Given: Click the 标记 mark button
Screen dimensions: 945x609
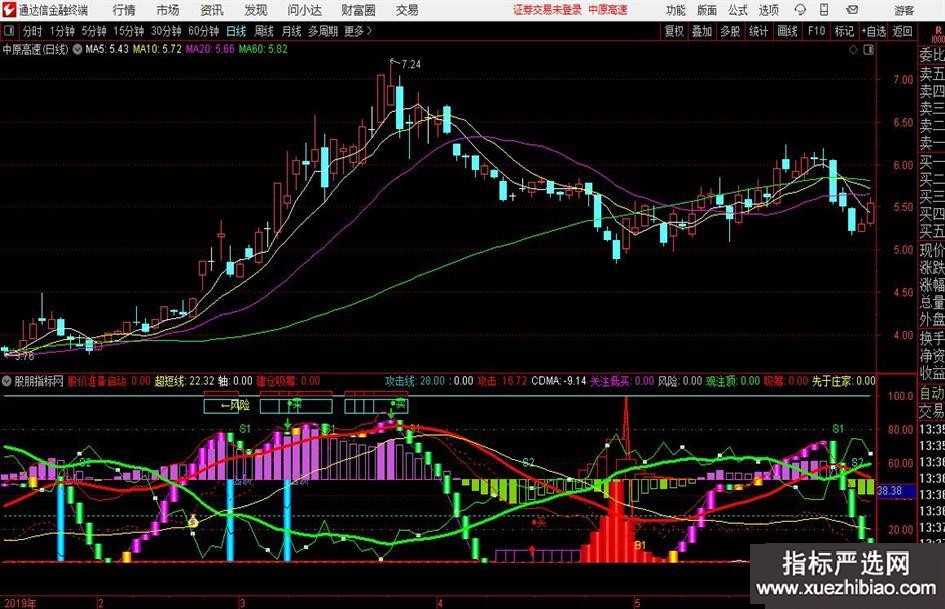Looking at the screenshot, I should [844, 31].
